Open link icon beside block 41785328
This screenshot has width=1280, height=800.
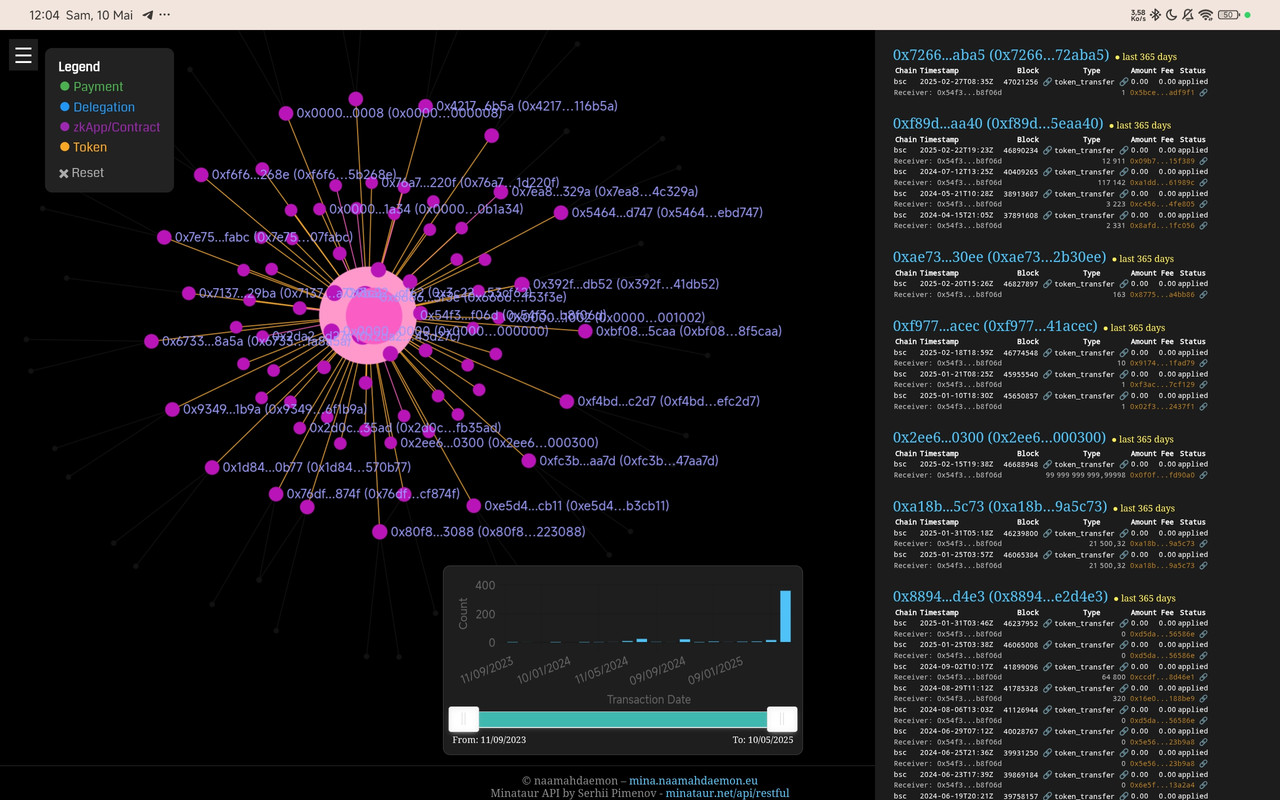pyautogui.click(x=1047, y=688)
